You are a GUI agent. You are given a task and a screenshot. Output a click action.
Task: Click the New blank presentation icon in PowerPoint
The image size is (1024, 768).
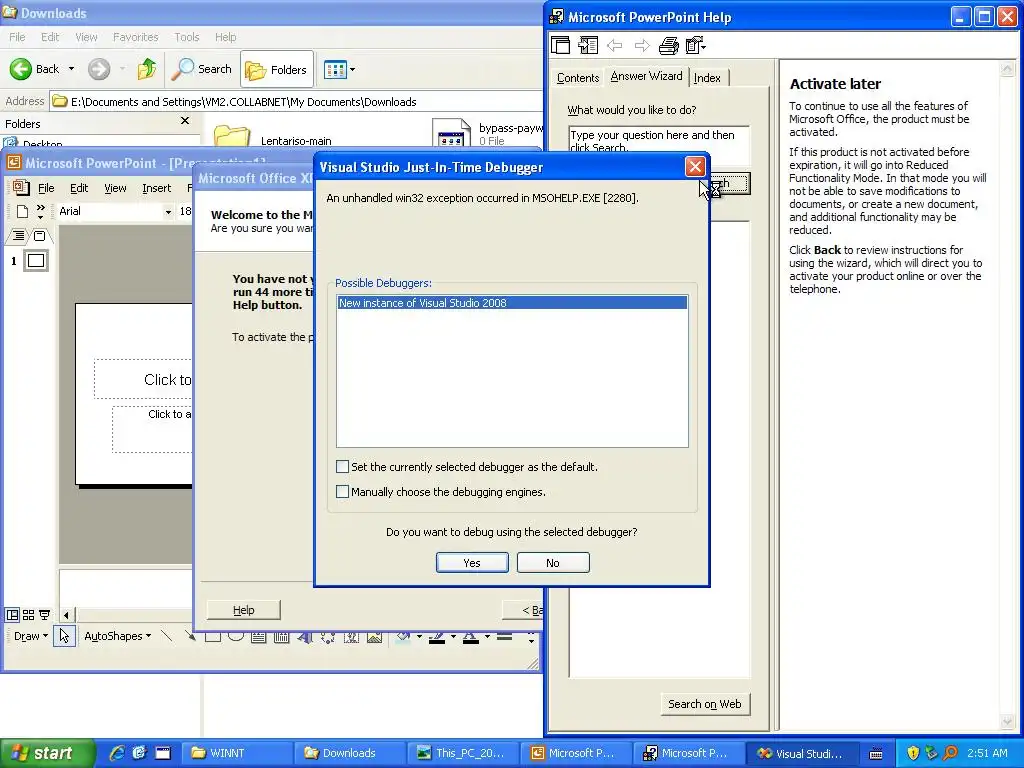point(22,211)
